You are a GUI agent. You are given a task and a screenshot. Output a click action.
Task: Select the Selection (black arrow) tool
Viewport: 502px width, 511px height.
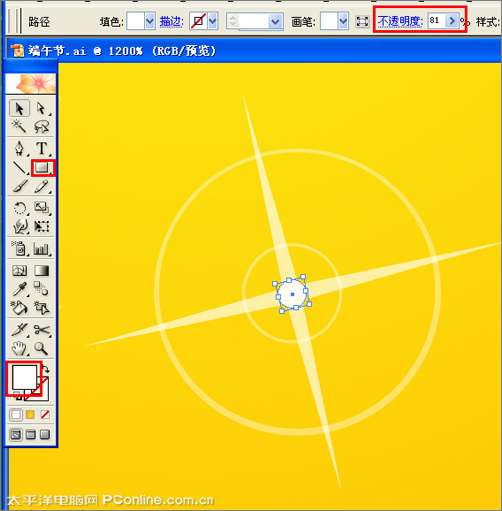(19, 108)
